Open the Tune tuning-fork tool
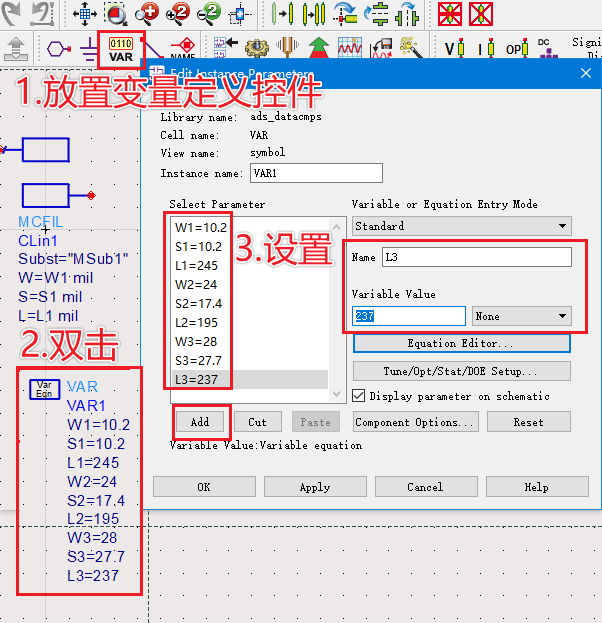 pyautogui.click(x=288, y=47)
